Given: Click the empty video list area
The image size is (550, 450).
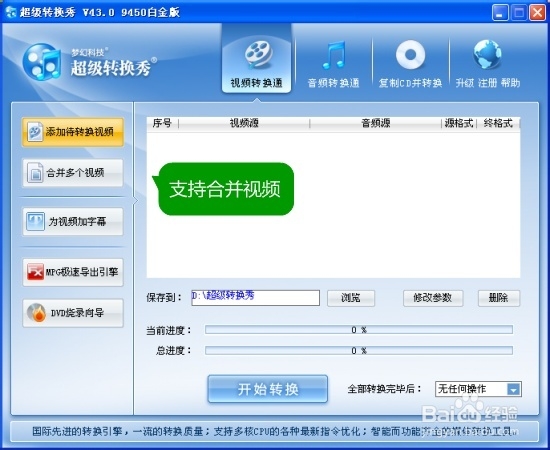Looking at the screenshot, I should pos(333,205).
